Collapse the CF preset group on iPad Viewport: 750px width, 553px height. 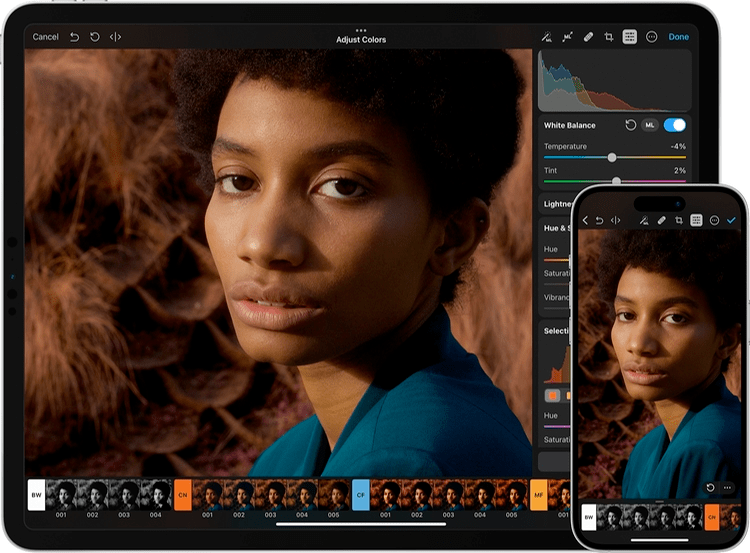pos(361,495)
